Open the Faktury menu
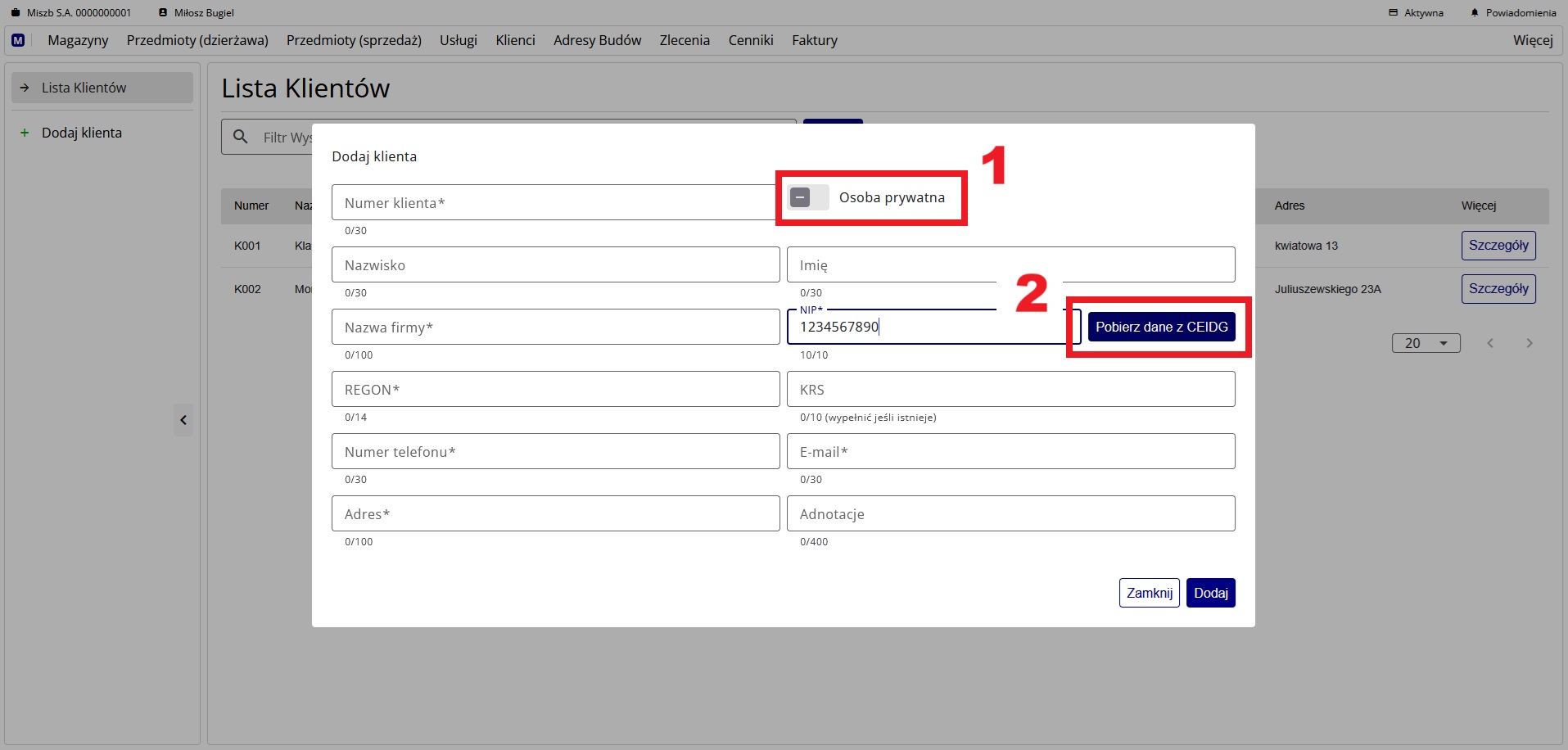Viewport: 1568px width, 750px height. [814, 40]
